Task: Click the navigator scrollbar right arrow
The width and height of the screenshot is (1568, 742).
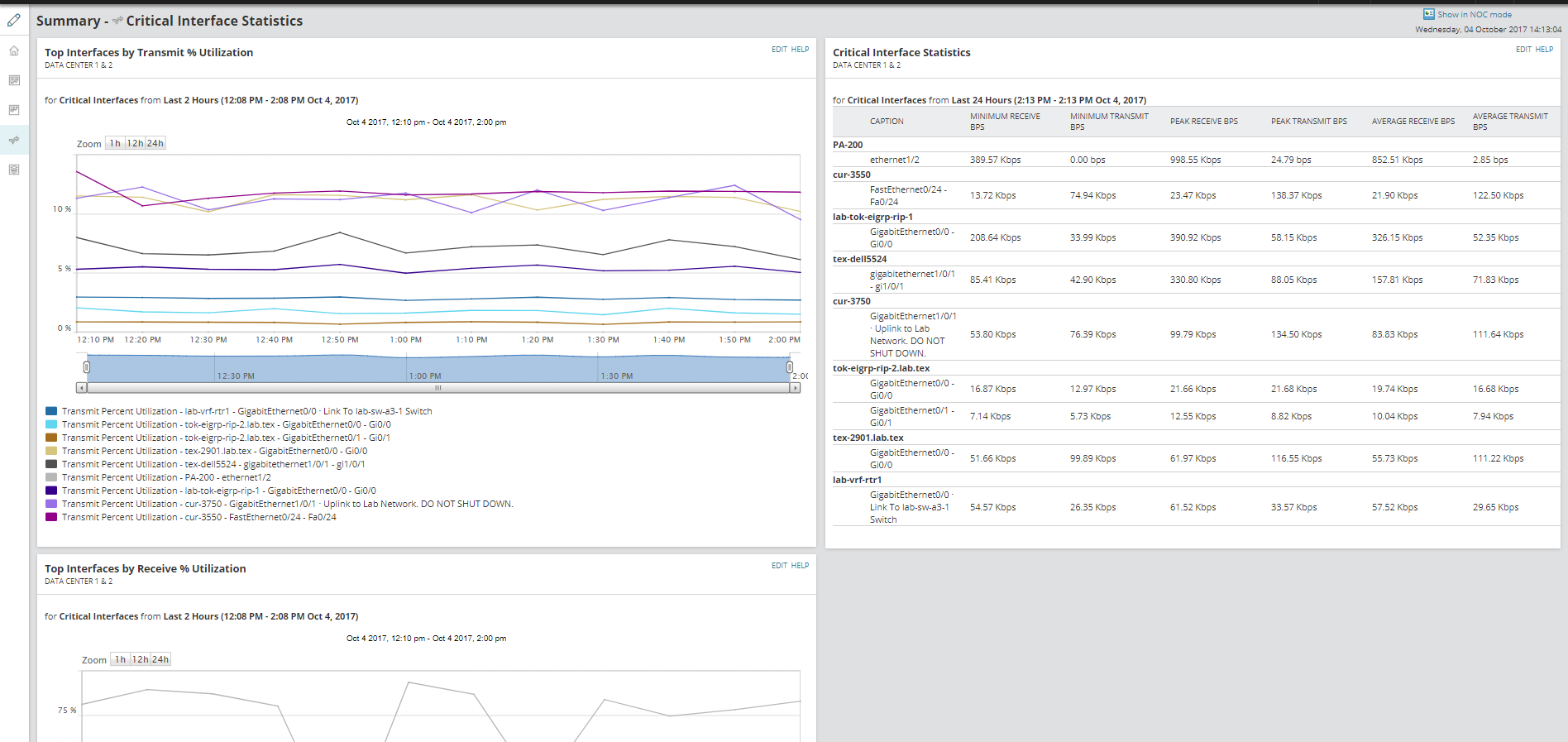Action: click(x=795, y=387)
